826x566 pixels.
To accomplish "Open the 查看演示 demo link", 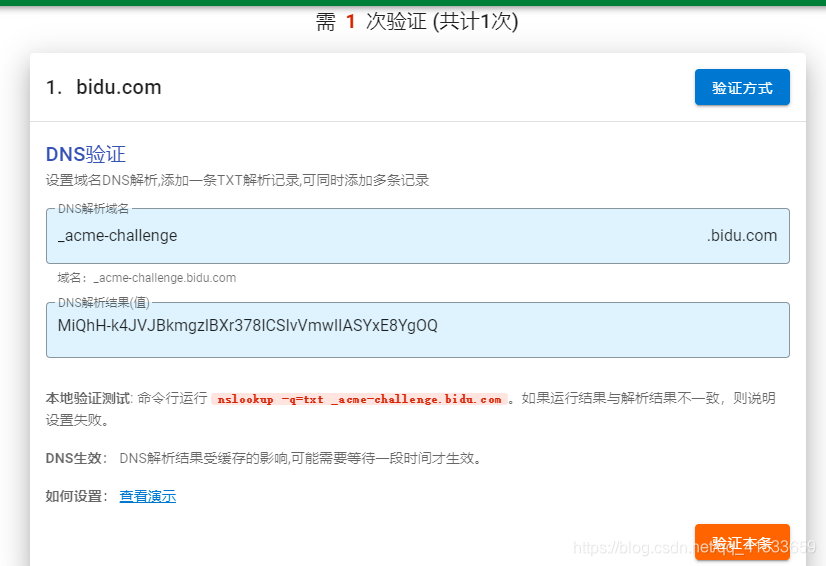I will point(148,496).
